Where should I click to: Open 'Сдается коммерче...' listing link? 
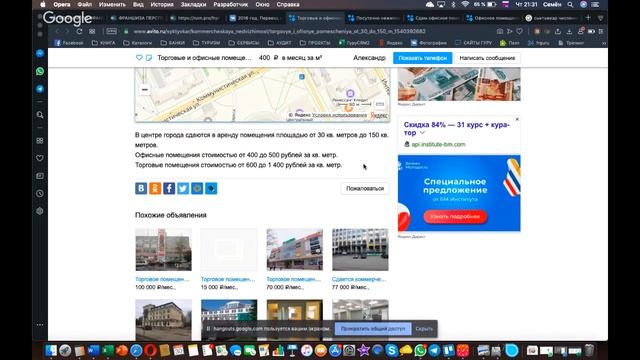tap(359, 279)
